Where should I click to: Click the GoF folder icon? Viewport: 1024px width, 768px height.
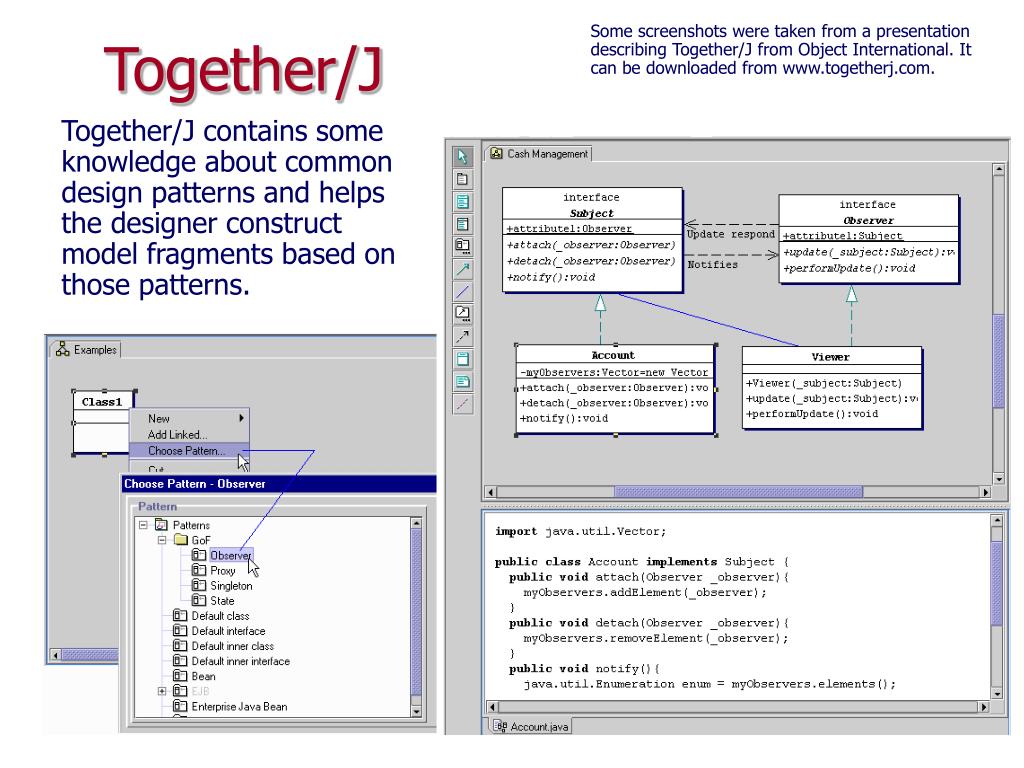pyautogui.click(x=180, y=540)
